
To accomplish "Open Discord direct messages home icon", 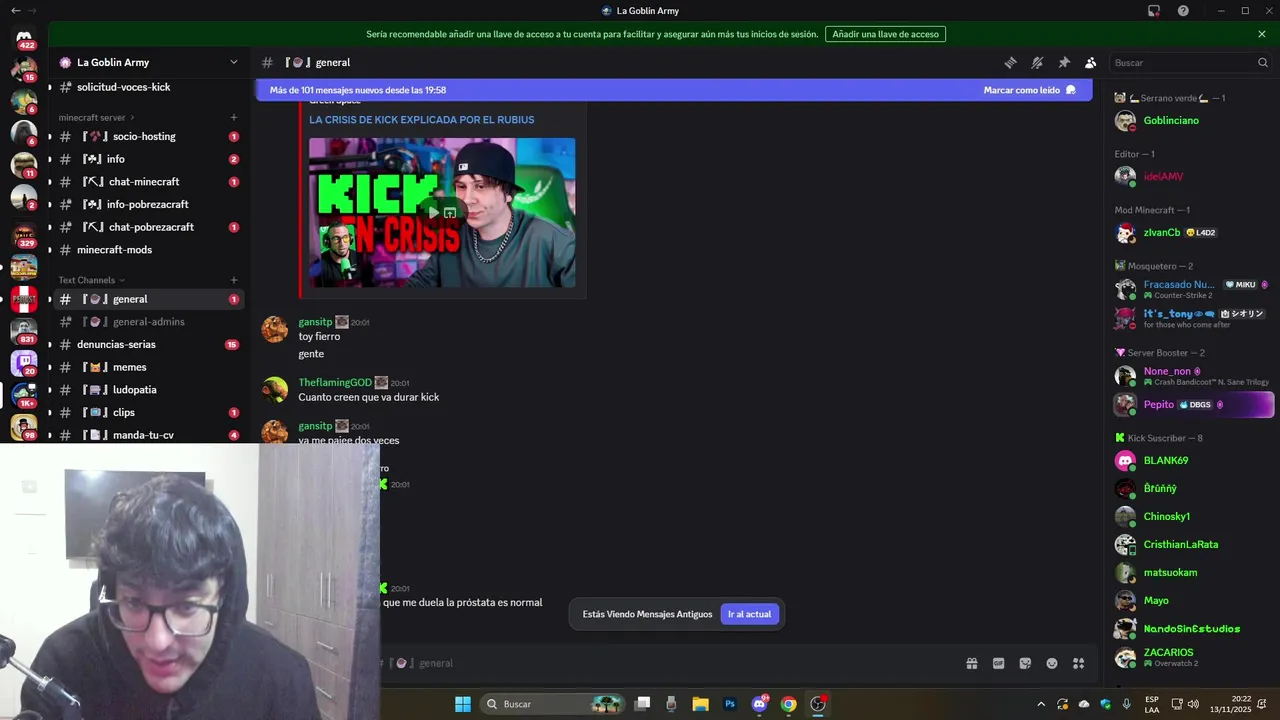I will click(x=24, y=39).
